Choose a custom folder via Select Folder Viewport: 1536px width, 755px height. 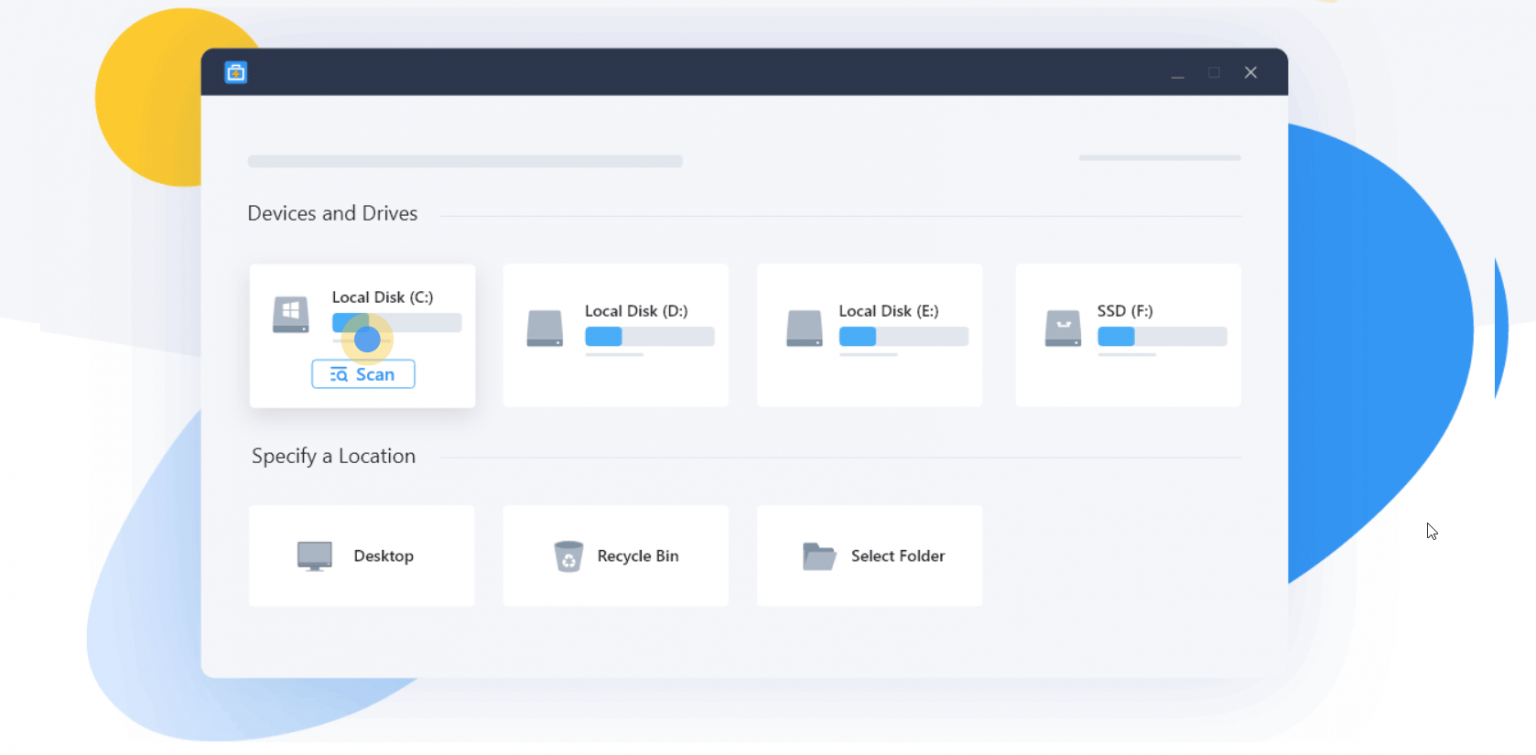click(x=869, y=556)
